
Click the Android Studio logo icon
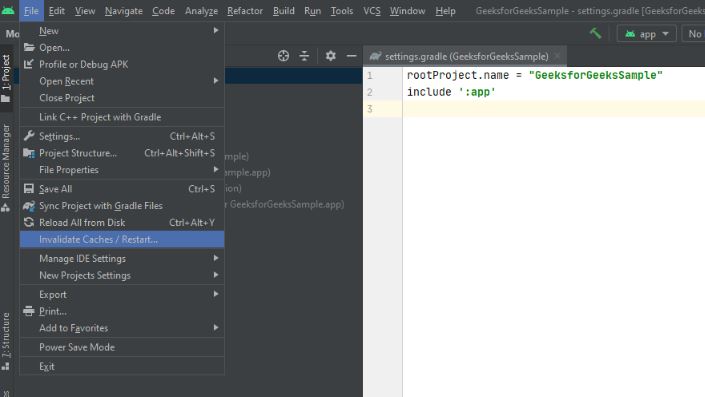tap(8, 10)
